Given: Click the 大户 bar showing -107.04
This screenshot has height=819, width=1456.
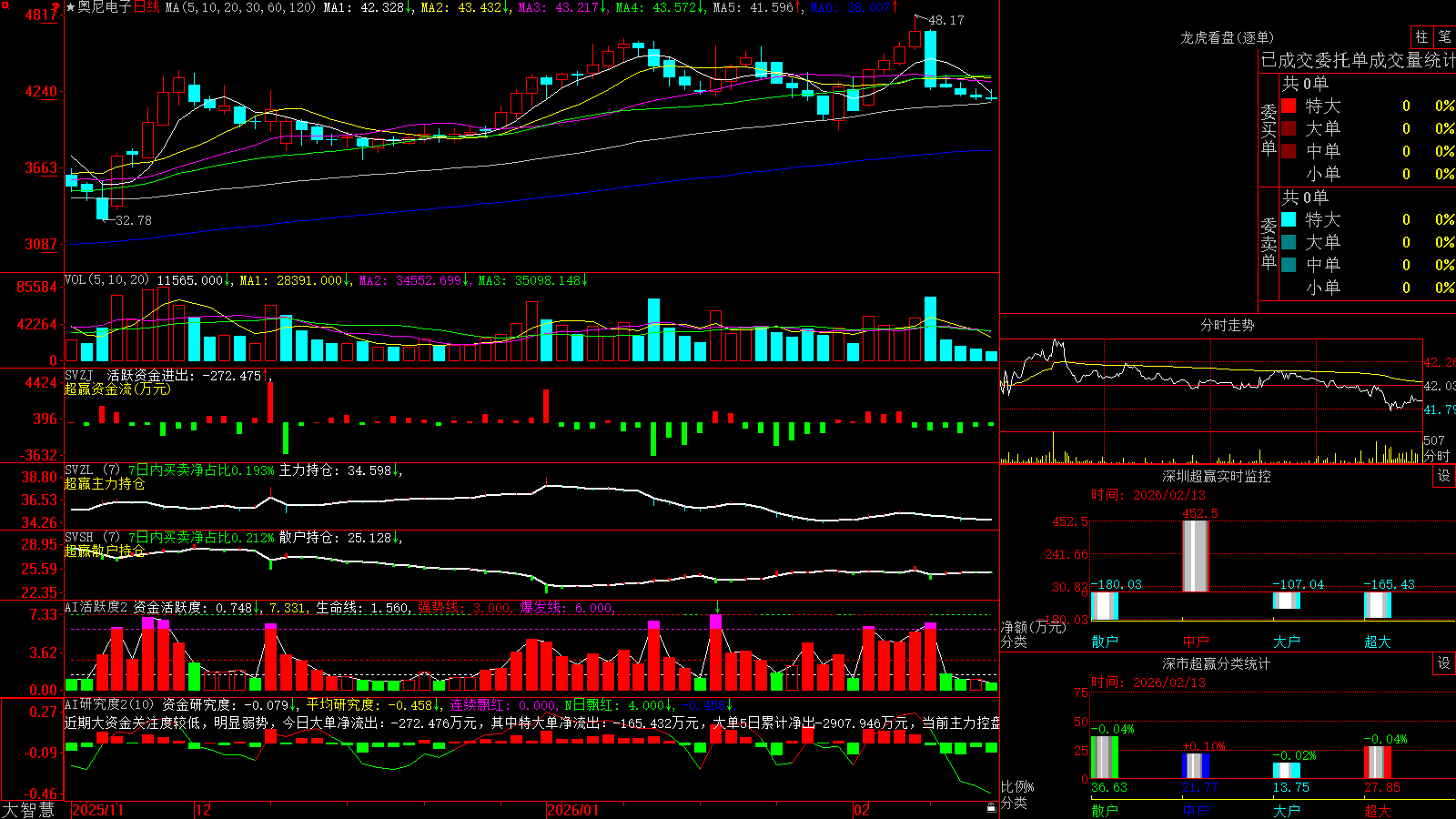Looking at the screenshot, I should [x=1287, y=601].
